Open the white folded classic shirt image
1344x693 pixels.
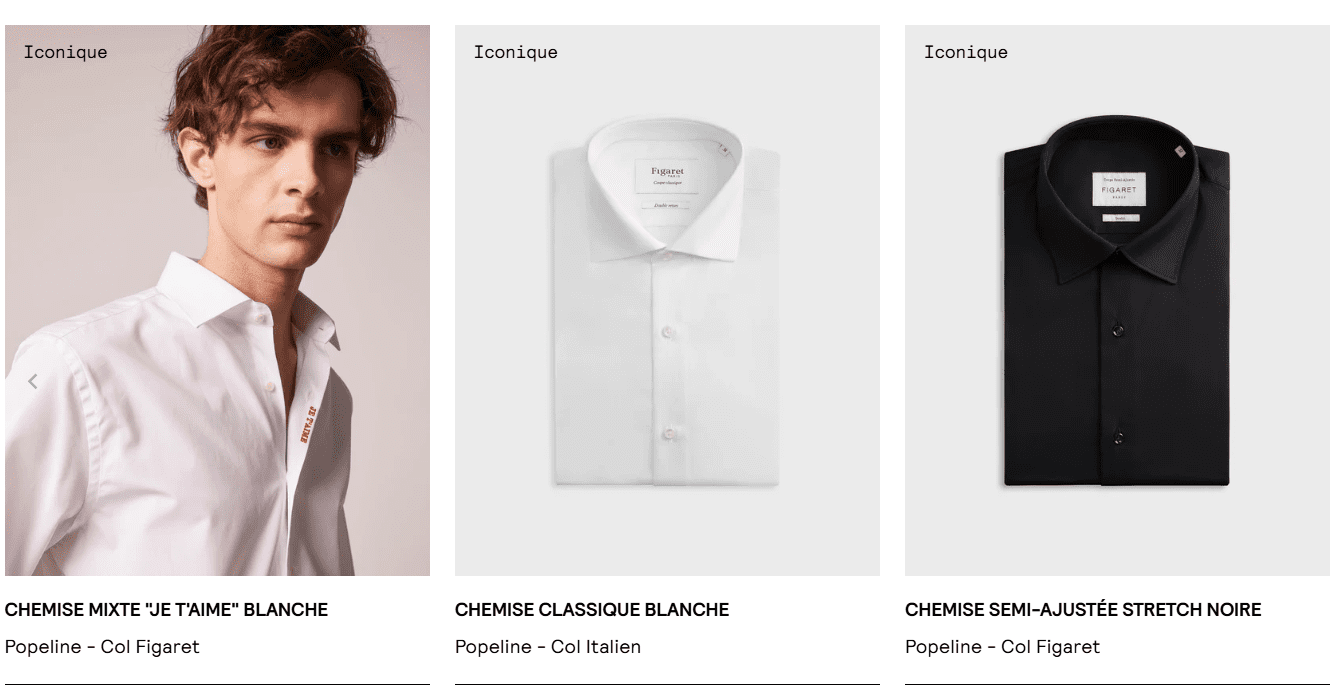pyautogui.click(x=667, y=300)
